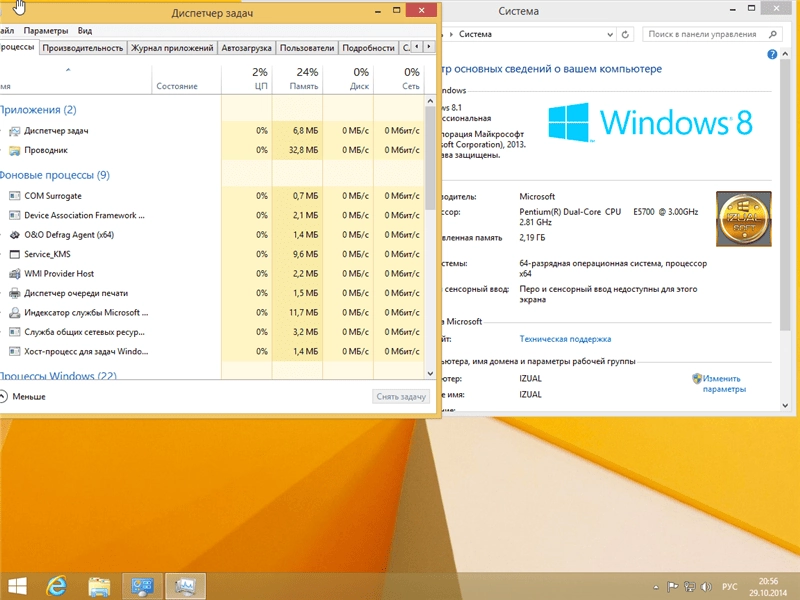Switch to the Подробности tab
Screen dimensions: 800x600
coord(368,48)
